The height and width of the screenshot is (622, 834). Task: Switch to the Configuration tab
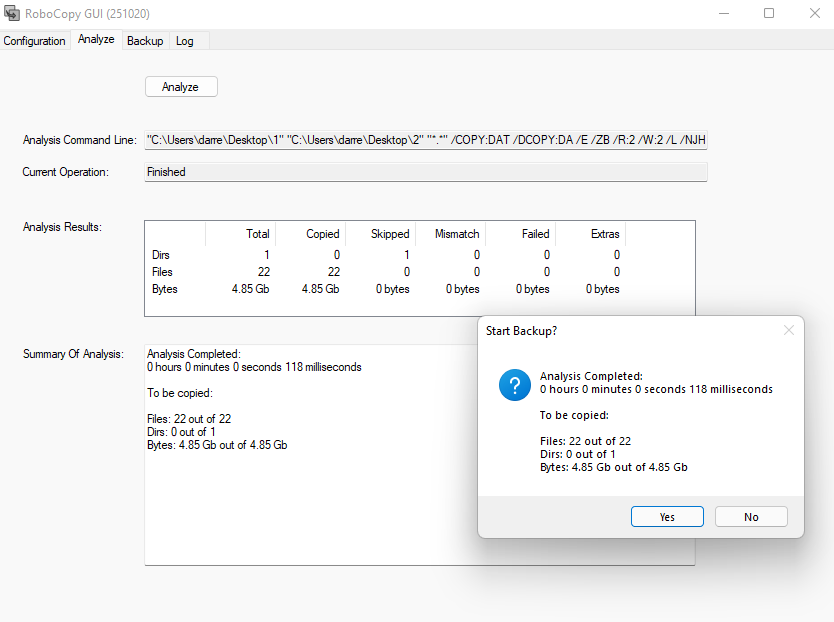pyautogui.click(x=34, y=41)
